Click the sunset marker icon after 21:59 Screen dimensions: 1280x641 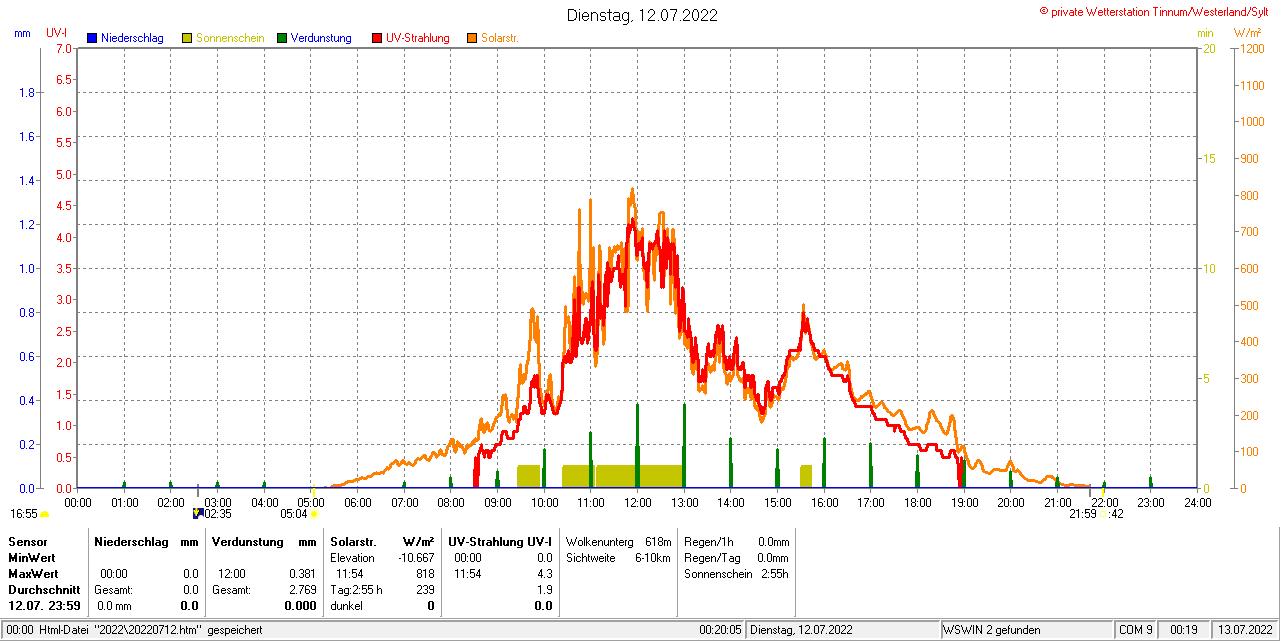click(x=1103, y=514)
